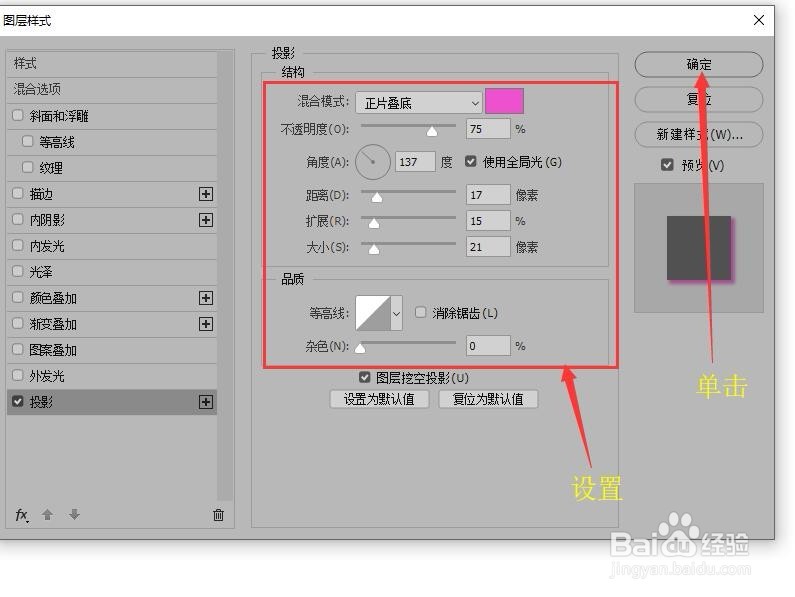Click the move effect down arrow icon
Screen dimensions: 795x597
pyautogui.click(x=75, y=515)
